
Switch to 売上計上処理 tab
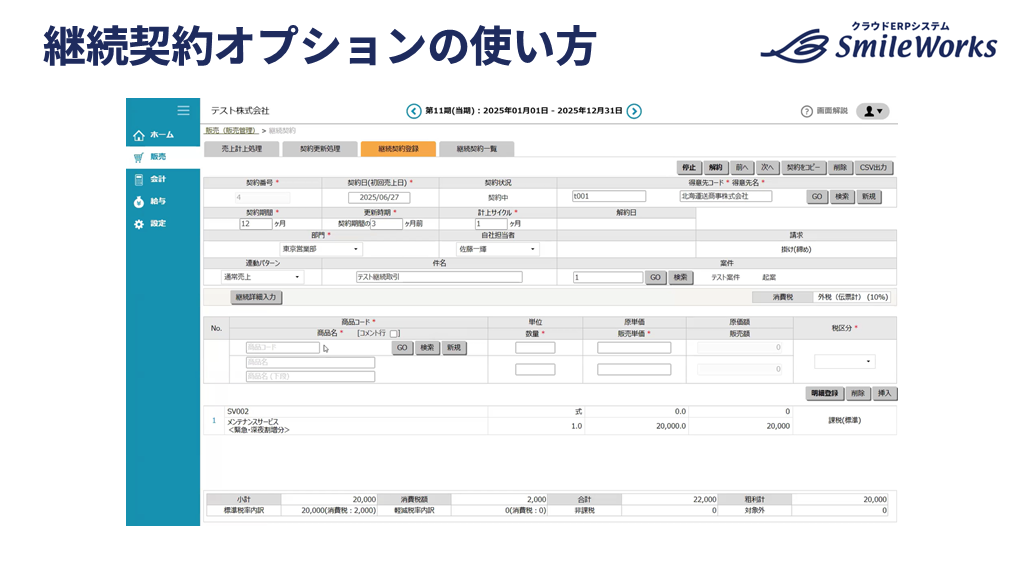pos(242,149)
